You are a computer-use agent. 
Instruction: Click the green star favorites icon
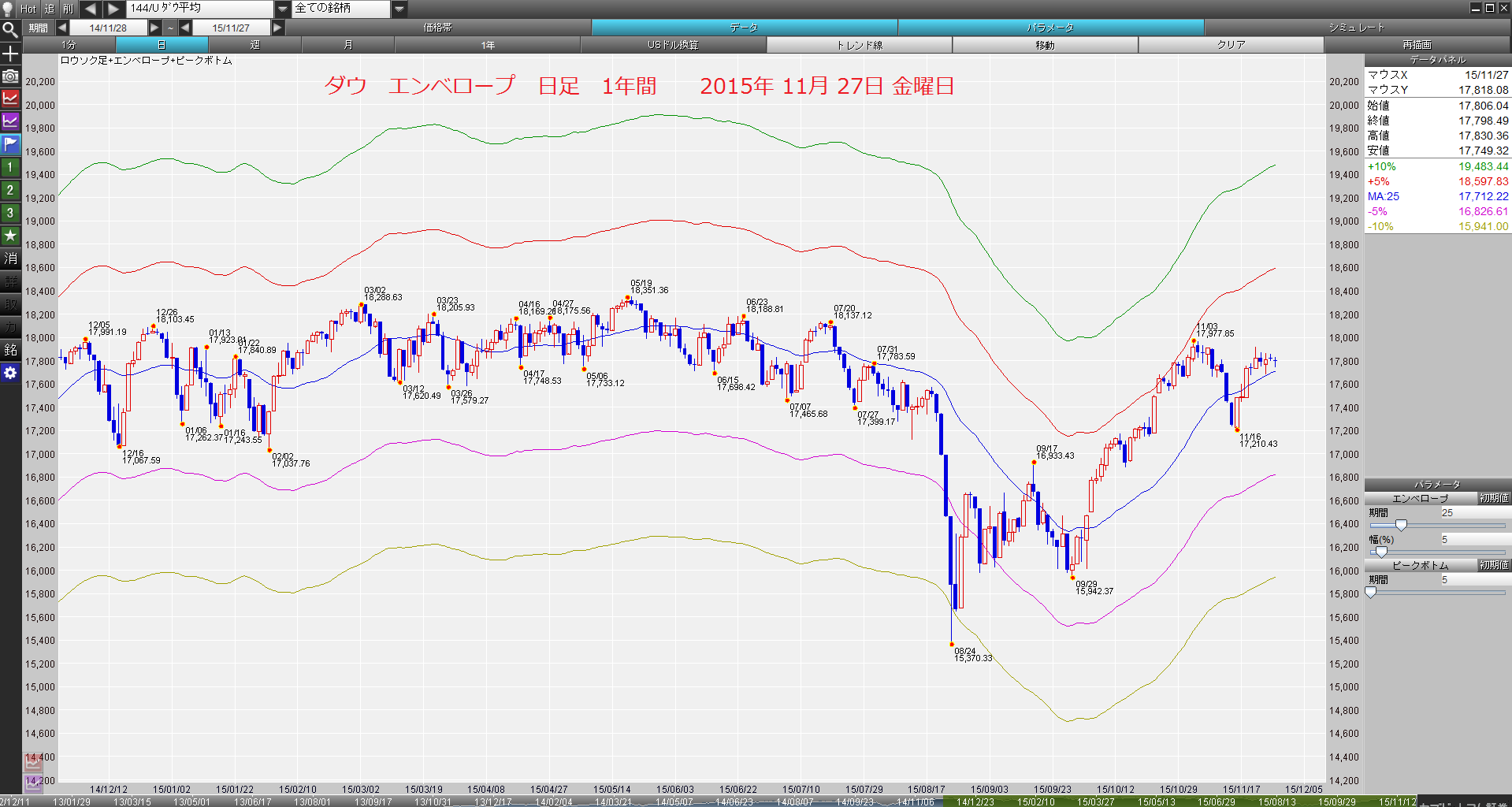click(x=9, y=236)
